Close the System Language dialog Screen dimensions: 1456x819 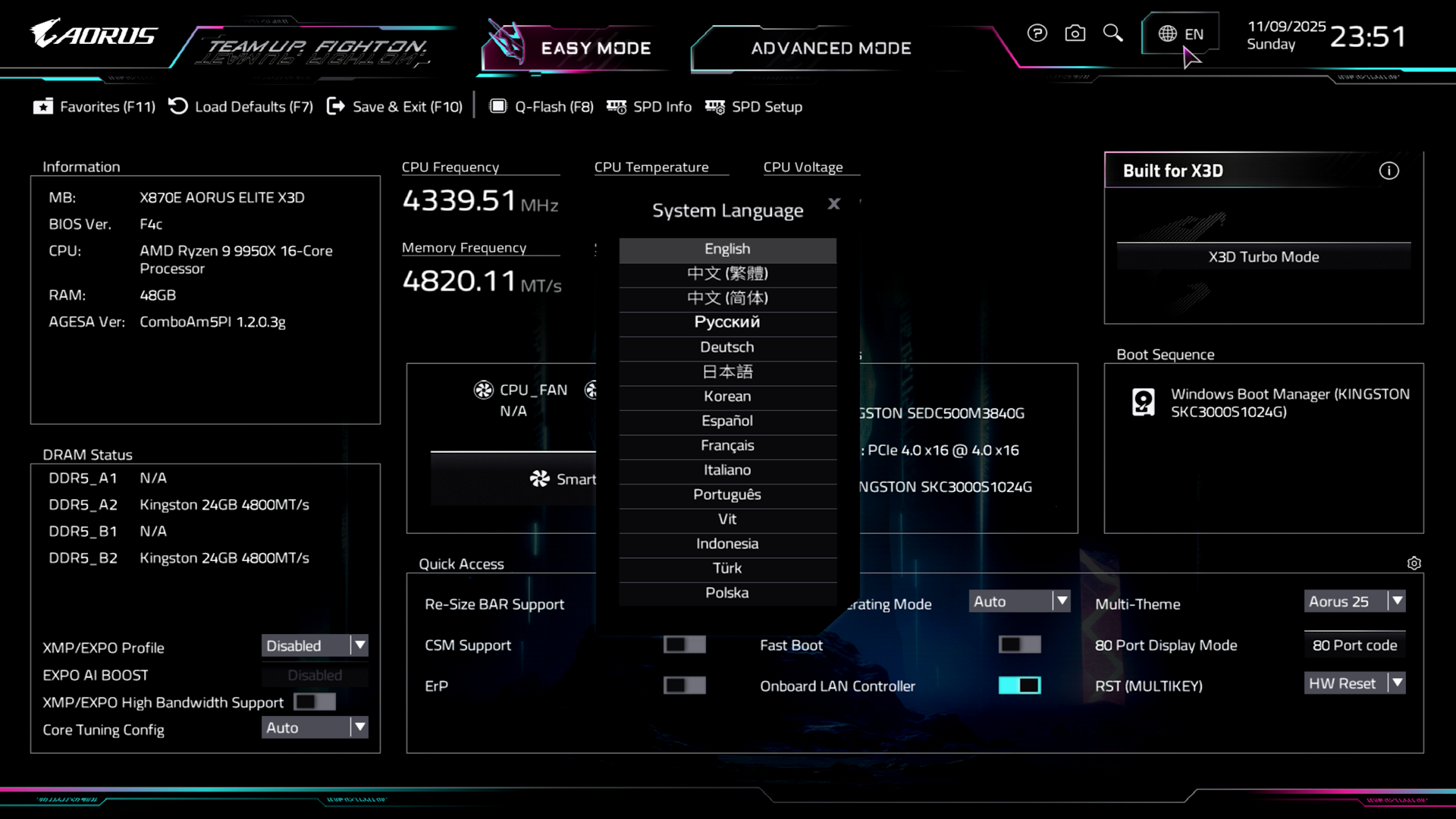click(833, 204)
